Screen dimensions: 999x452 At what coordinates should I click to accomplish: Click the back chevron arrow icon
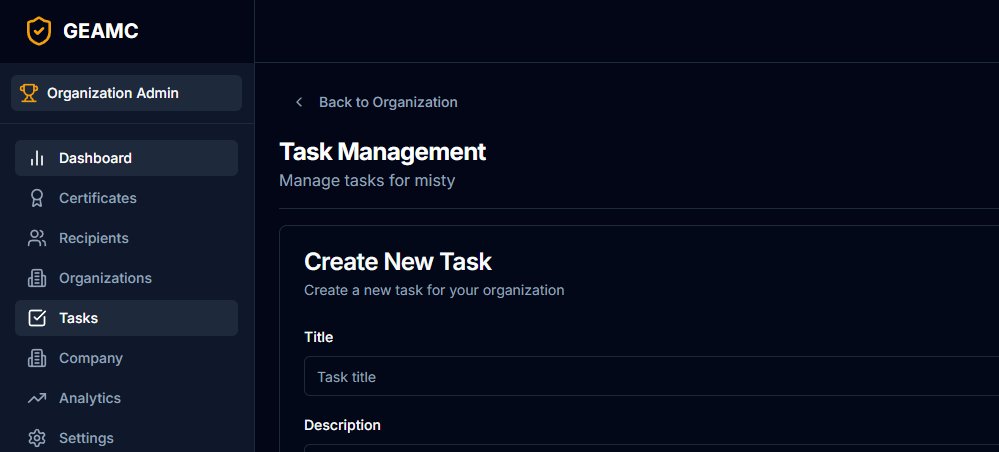(x=299, y=102)
